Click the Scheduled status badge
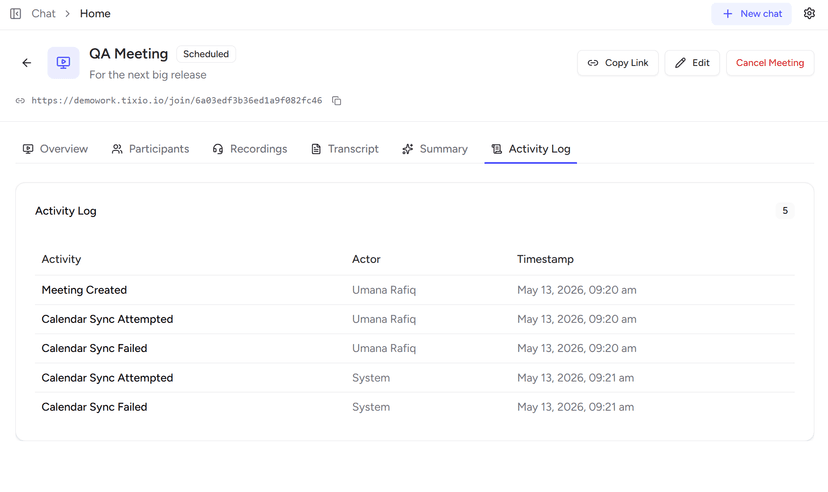The width and height of the screenshot is (828, 492). pos(206,54)
